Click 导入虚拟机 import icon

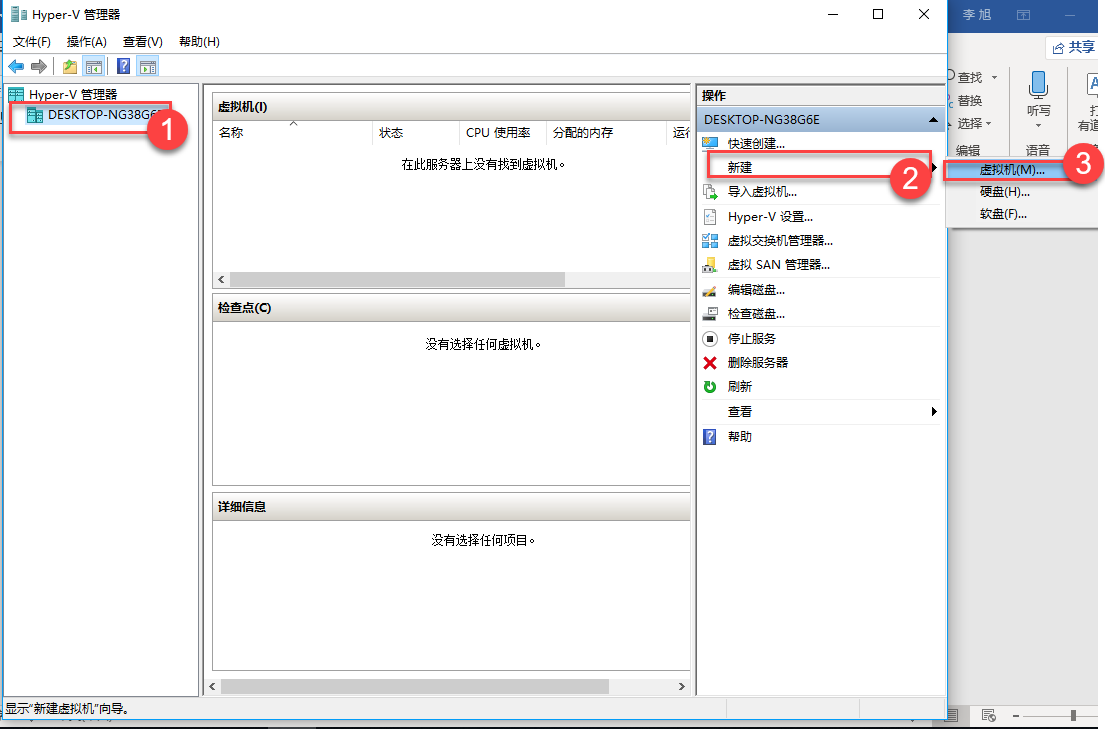(x=710, y=192)
